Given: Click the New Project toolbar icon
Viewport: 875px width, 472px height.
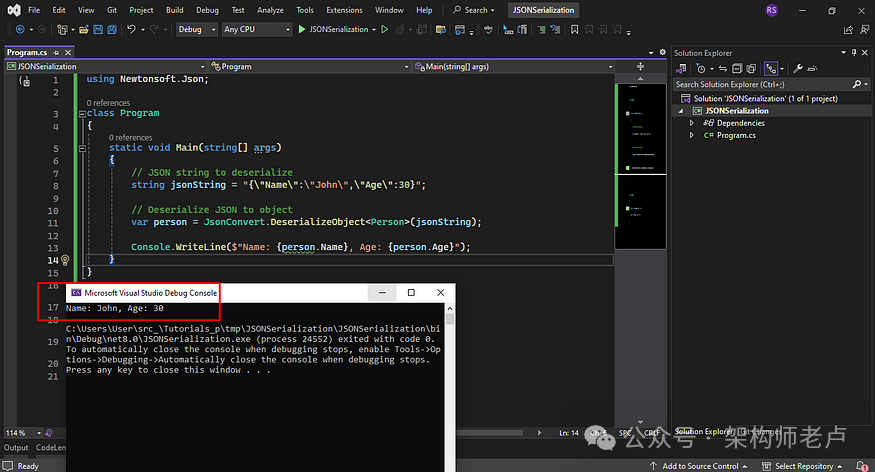Looking at the screenshot, I should (62, 30).
